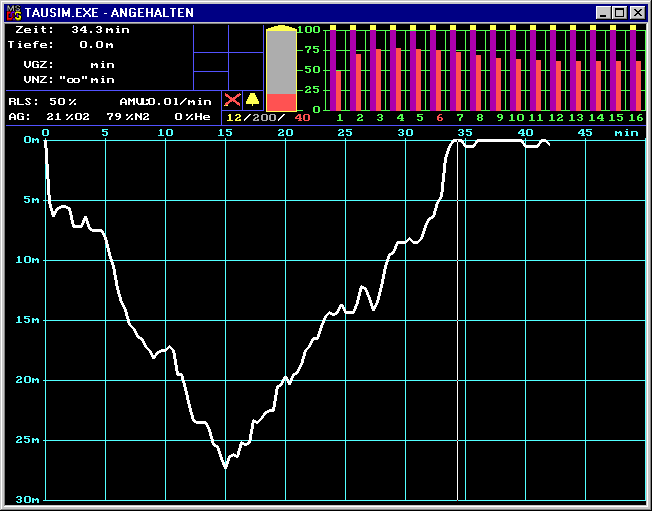Click the 12/200/40 tank pressure label
This screenshot has height=511, width=652.
click(268, 117)
